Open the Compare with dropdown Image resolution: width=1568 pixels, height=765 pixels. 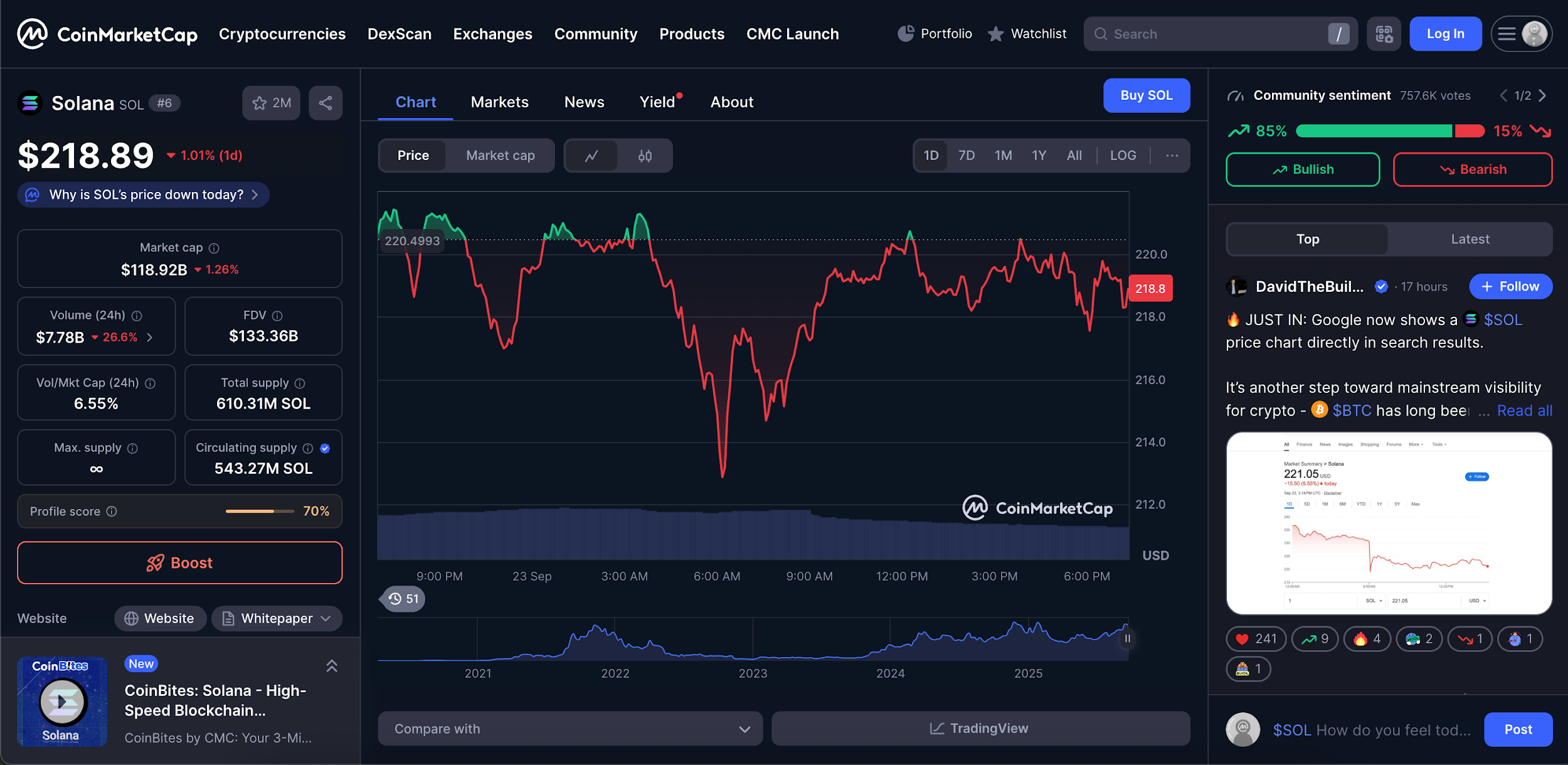(569, 729)
